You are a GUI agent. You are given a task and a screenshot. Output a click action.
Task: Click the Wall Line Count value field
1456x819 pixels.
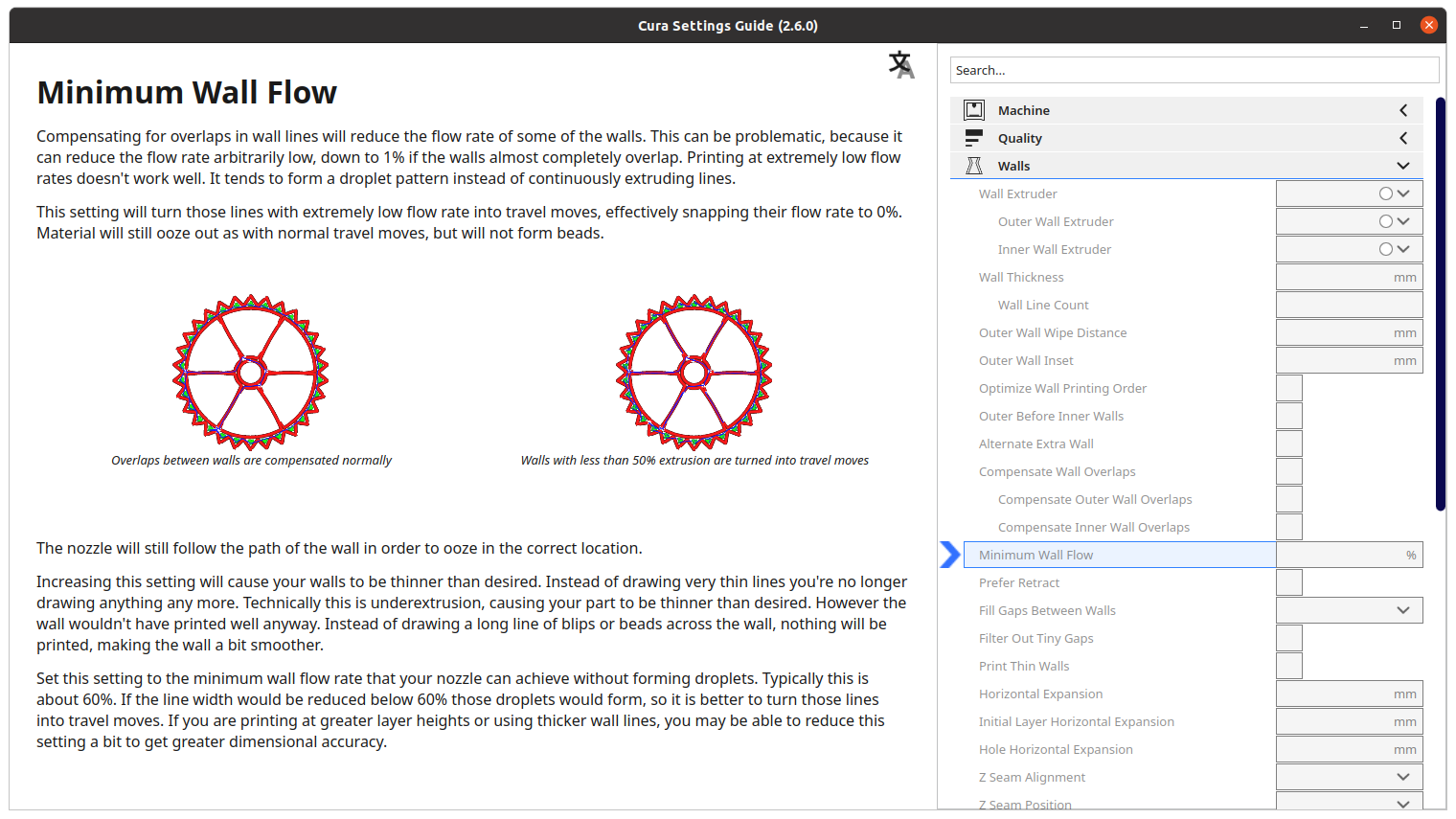[x=1350, y=305]
